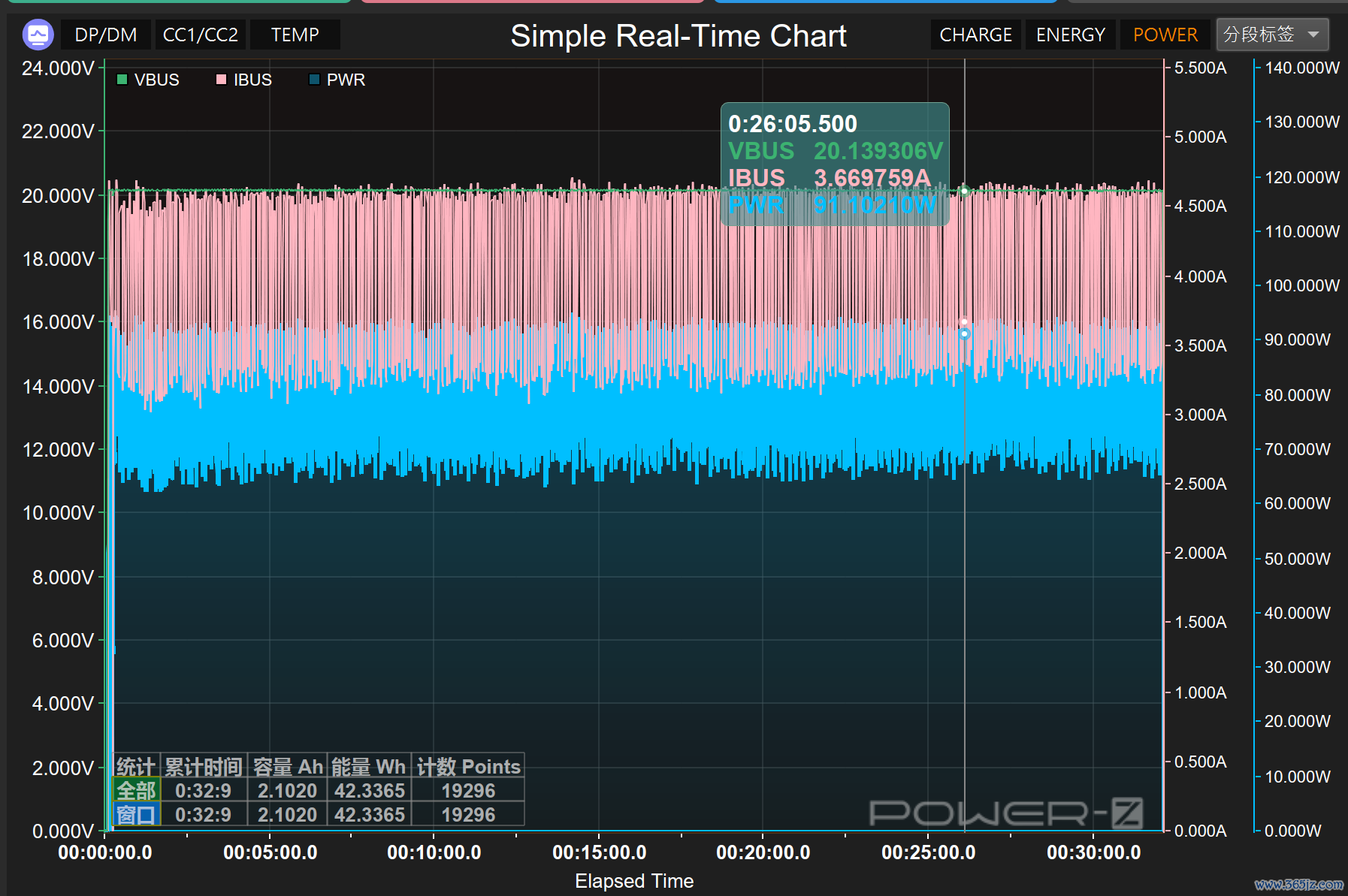Click the 42.3365 energy in 全部 row
The image size is (1348, 896).
370,791
